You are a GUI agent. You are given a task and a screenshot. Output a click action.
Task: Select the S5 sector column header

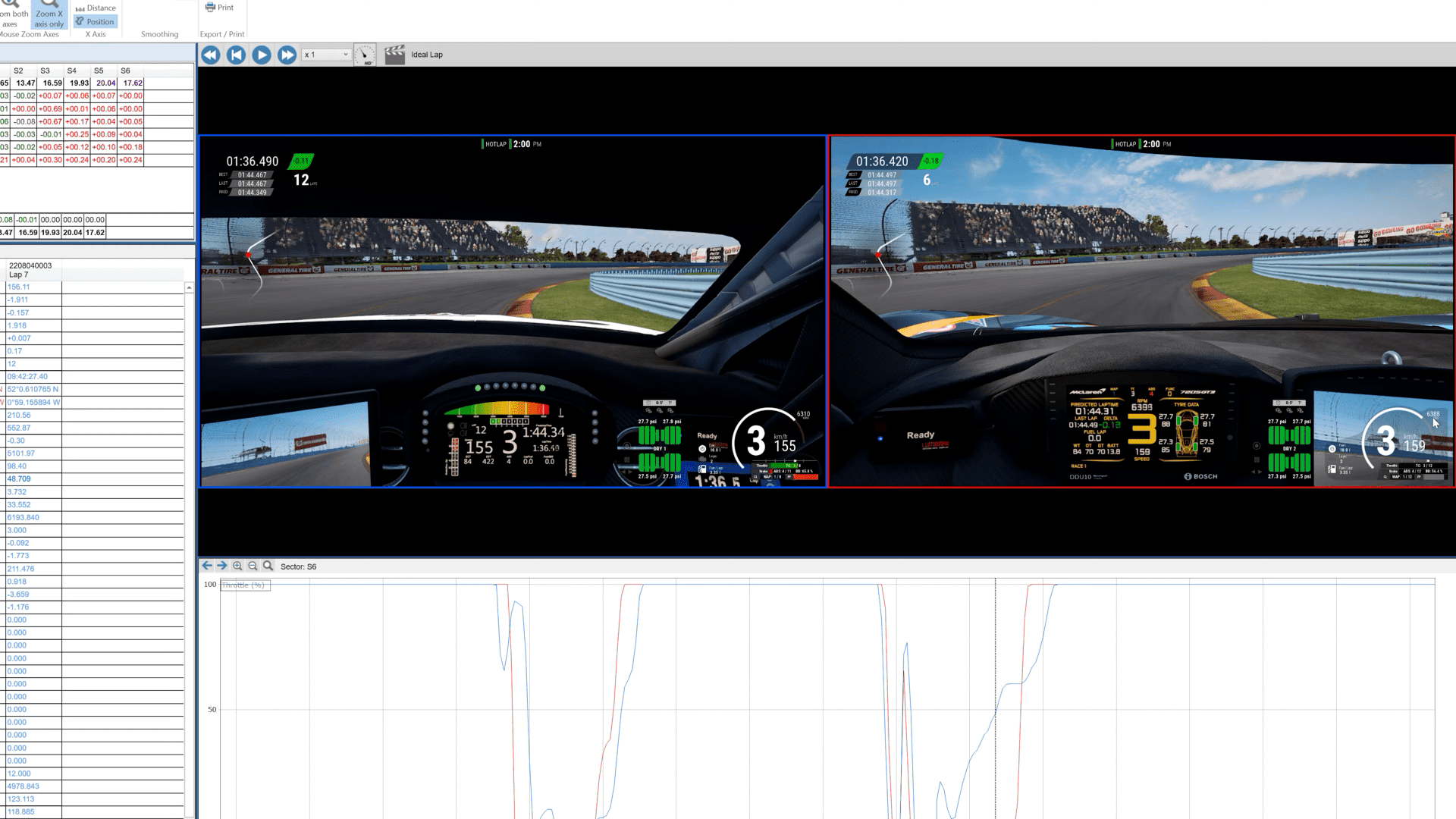(x=99, y=71)
